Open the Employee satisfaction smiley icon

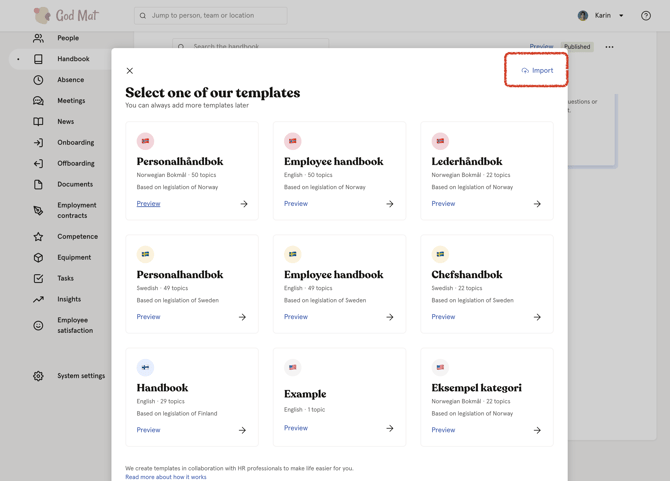38,326
